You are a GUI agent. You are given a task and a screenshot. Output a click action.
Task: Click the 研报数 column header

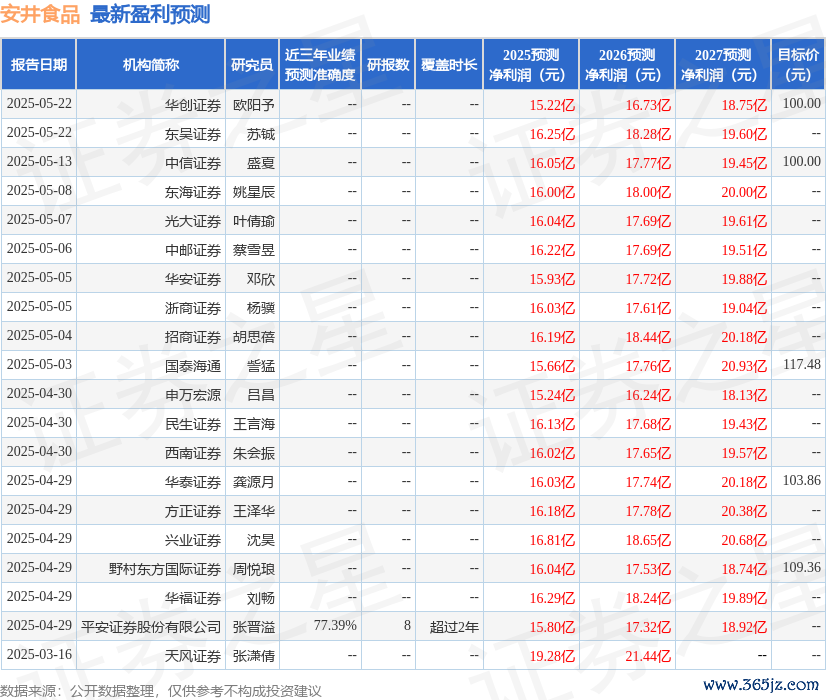(388, 64)
